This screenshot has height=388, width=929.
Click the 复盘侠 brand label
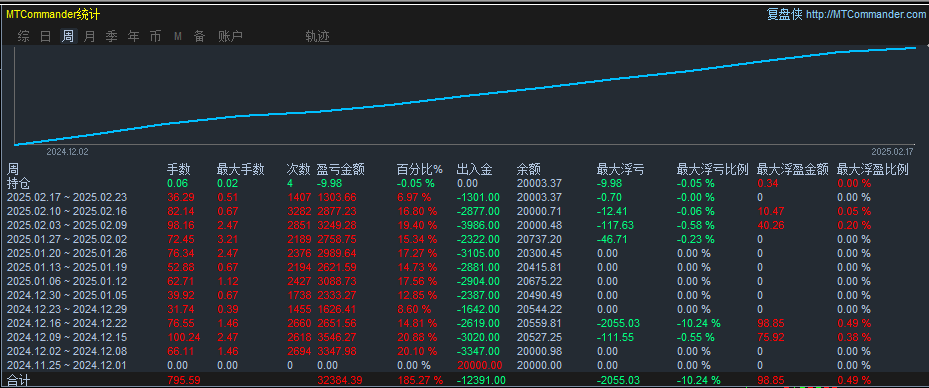pyautogui.click(x=784, y=15)
